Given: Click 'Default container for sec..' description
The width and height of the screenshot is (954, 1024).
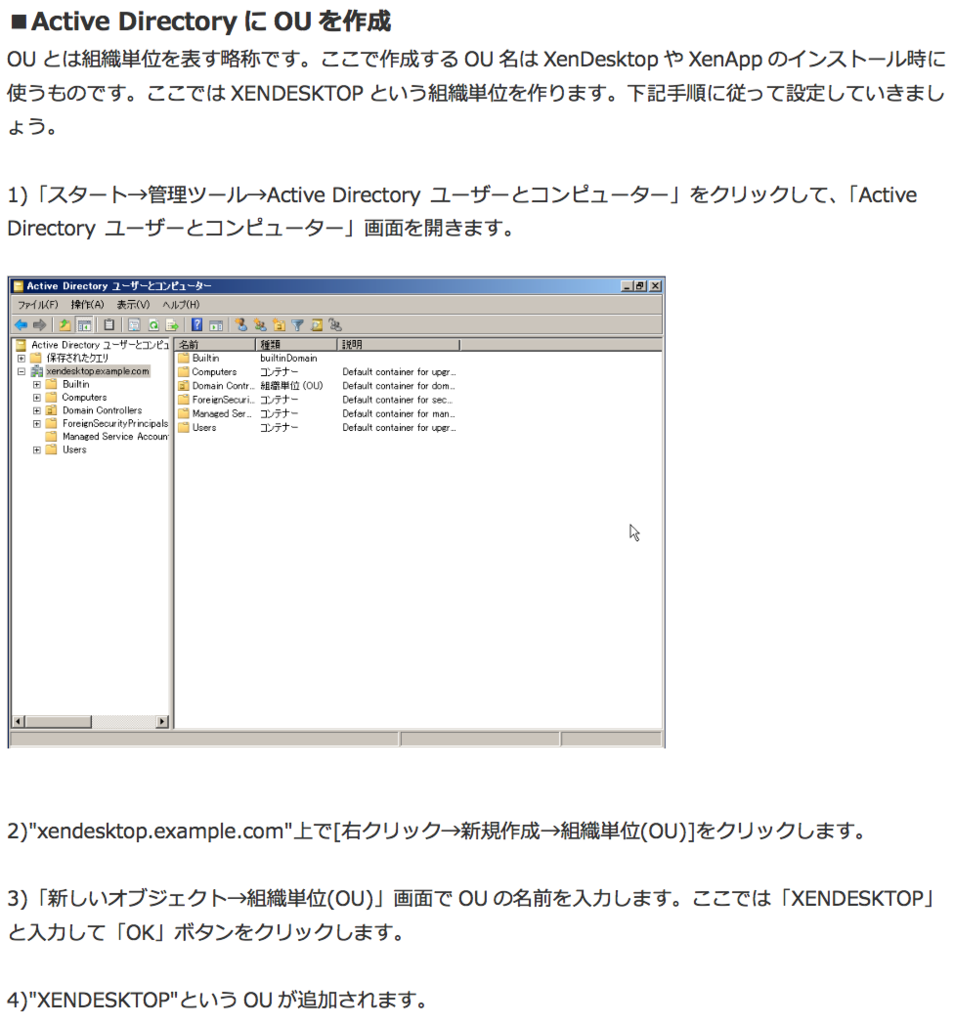Looking at the screenshot, I should click(x=398, y=400).
